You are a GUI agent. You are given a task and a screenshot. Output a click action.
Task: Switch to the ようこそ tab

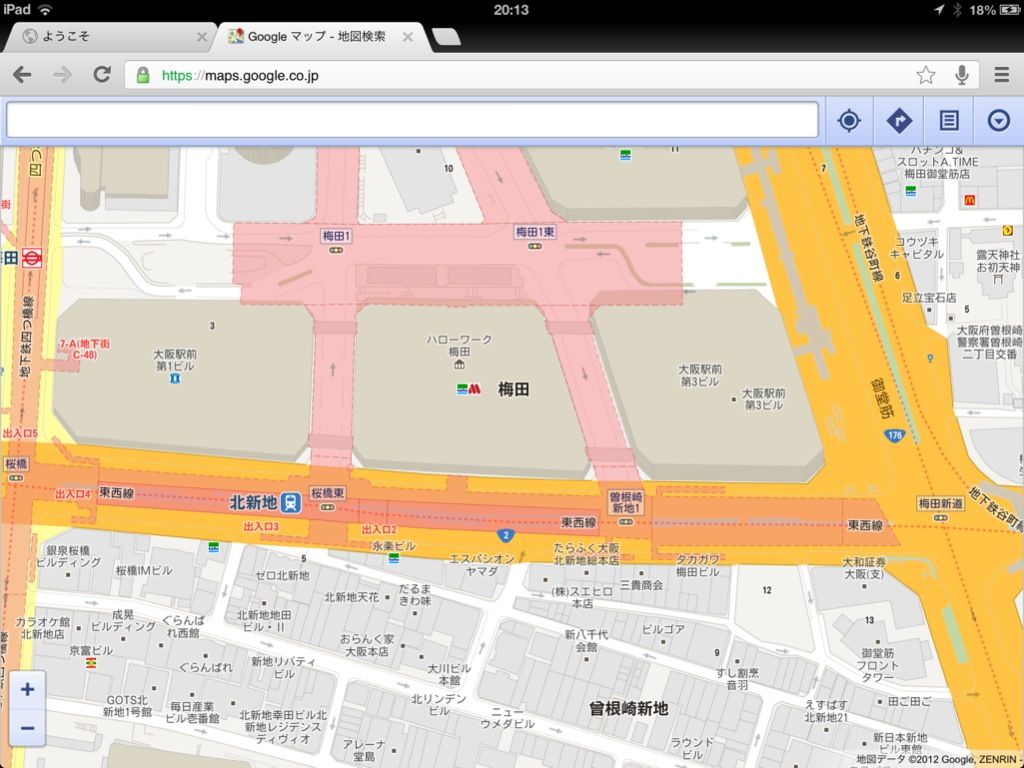tap(108, 37)
